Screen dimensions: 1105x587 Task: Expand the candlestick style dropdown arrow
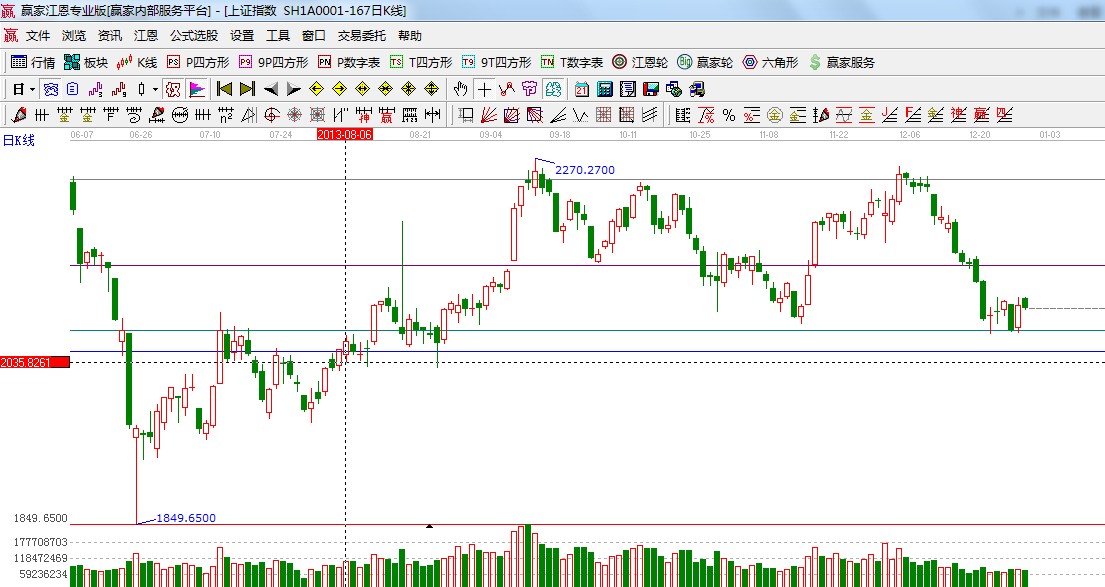coord(155,89)
